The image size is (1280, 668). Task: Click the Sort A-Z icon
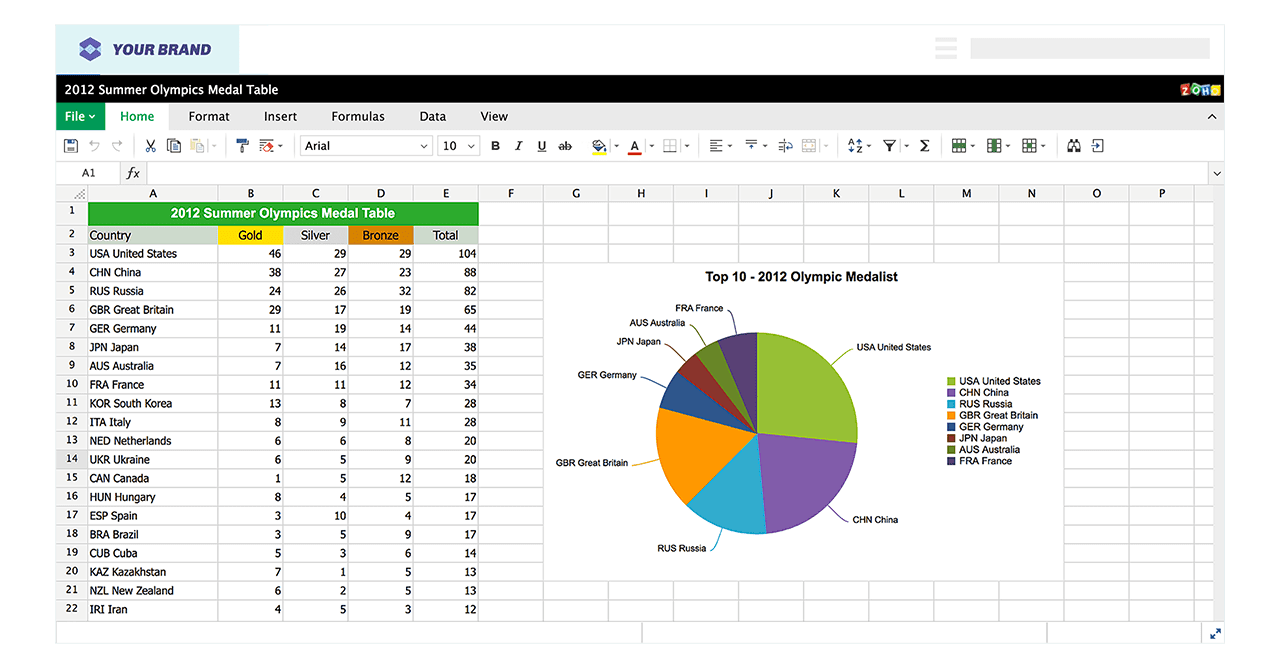coord(855,146)
